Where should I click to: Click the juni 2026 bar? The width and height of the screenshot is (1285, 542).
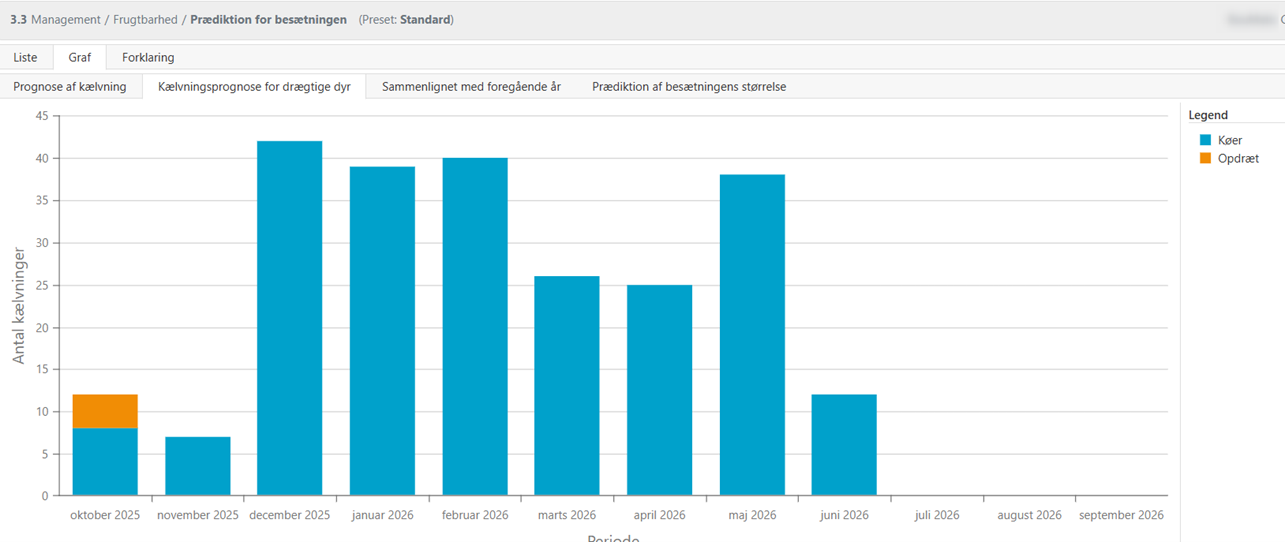point(844,445)
